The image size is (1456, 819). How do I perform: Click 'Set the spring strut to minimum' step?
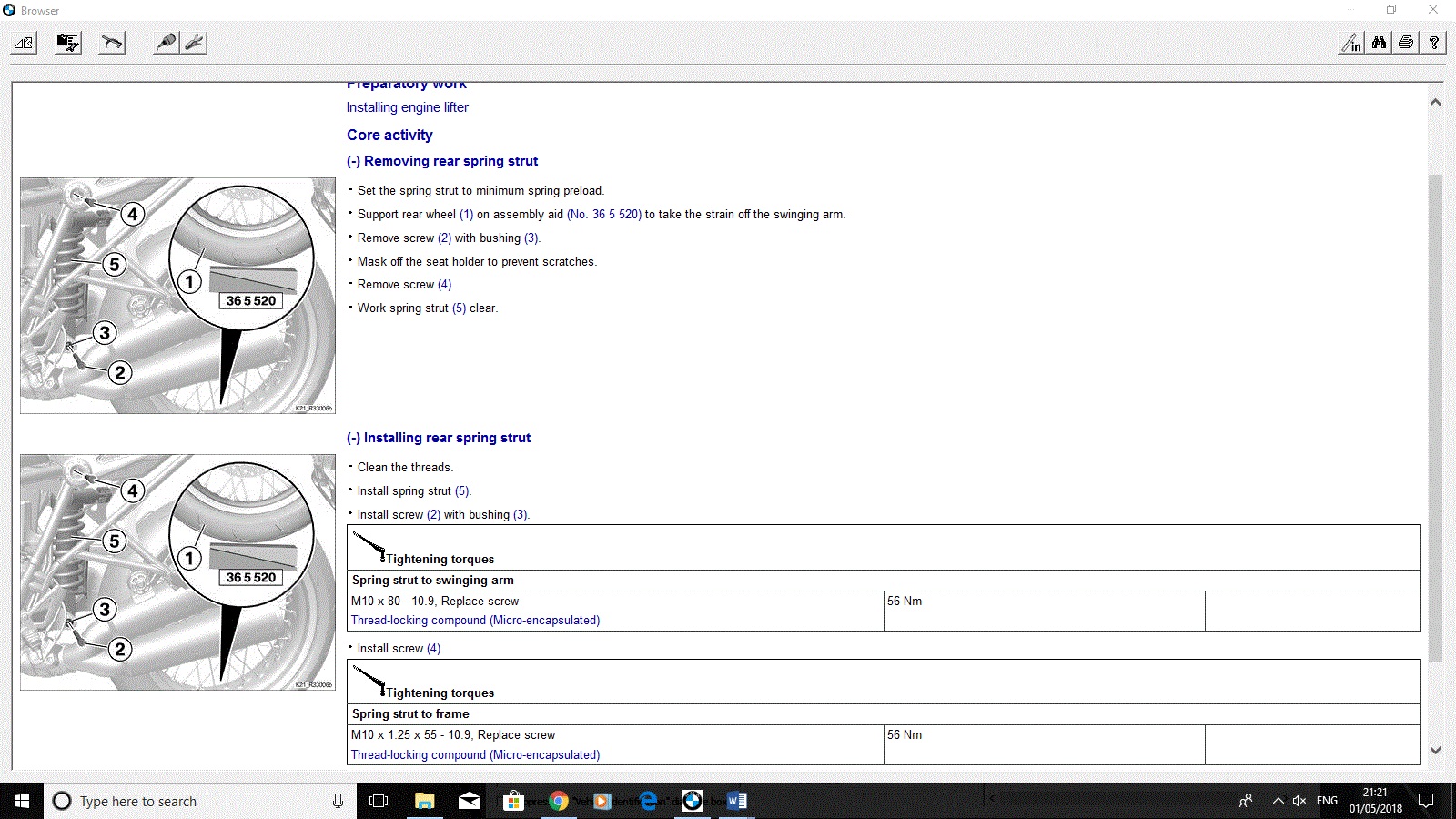pos(480,191)
